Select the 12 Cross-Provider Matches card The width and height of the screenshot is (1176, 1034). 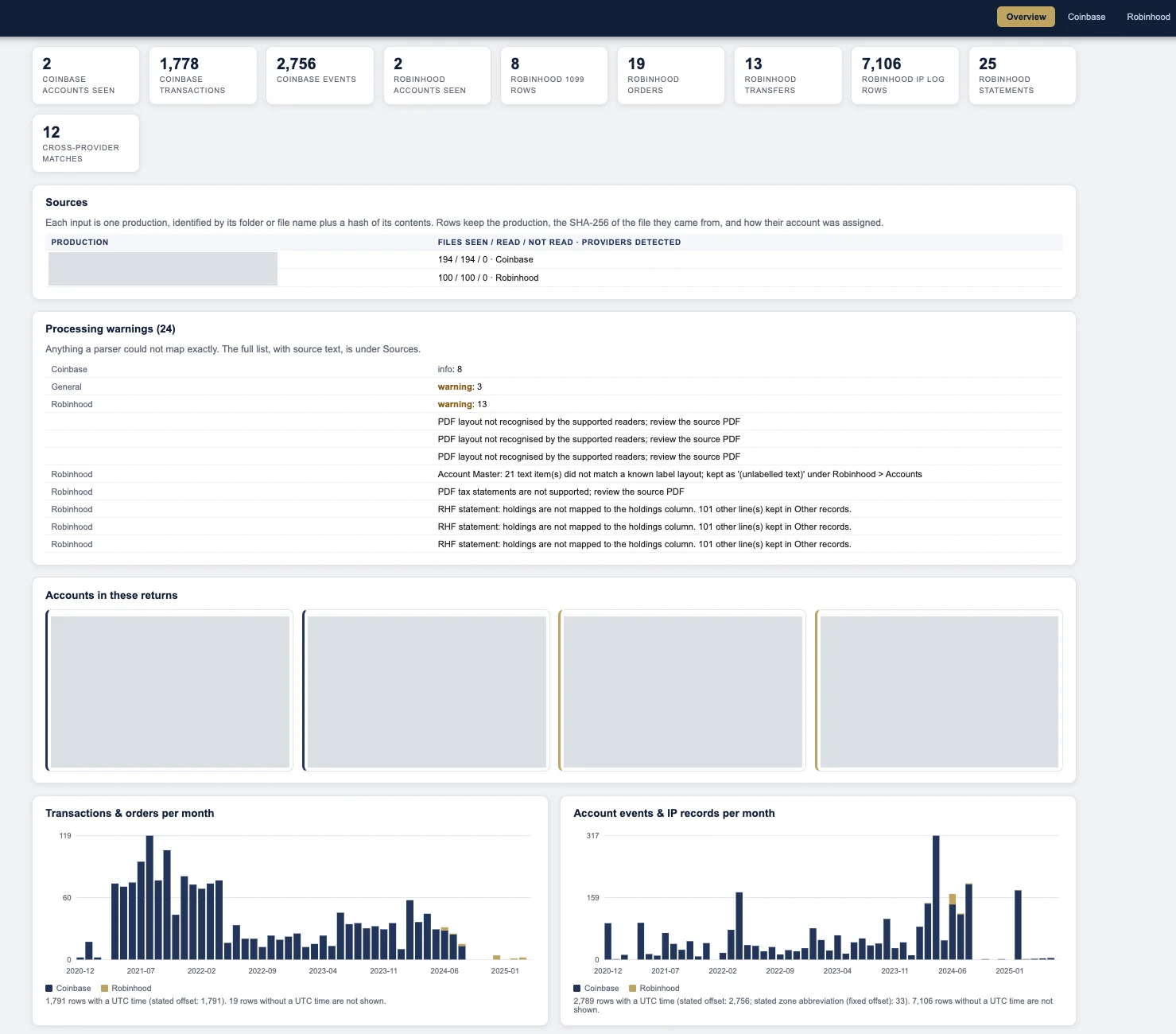click(x=86, y=143)
